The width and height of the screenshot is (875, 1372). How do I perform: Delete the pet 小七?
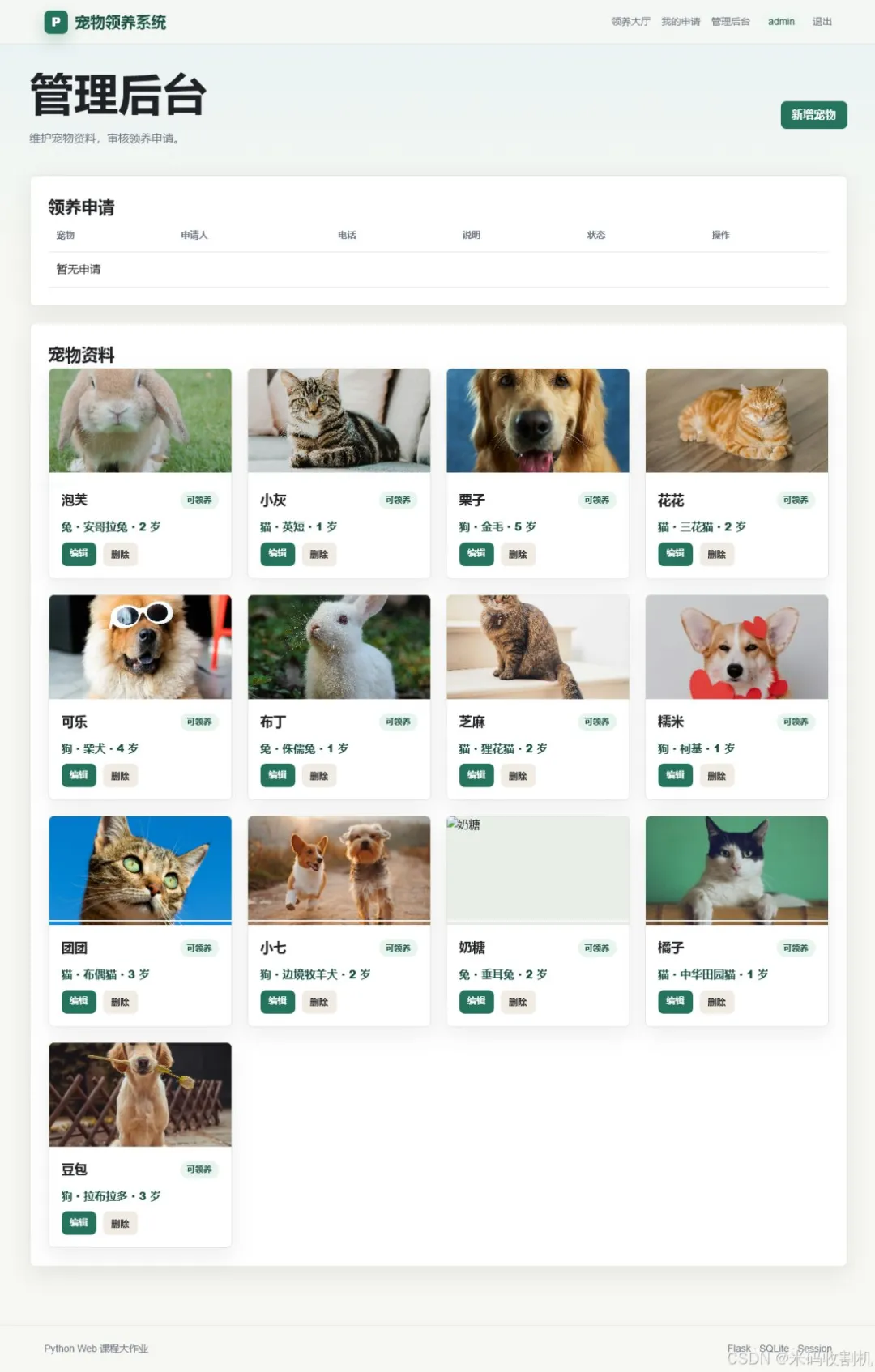(x=319, y=1002)
